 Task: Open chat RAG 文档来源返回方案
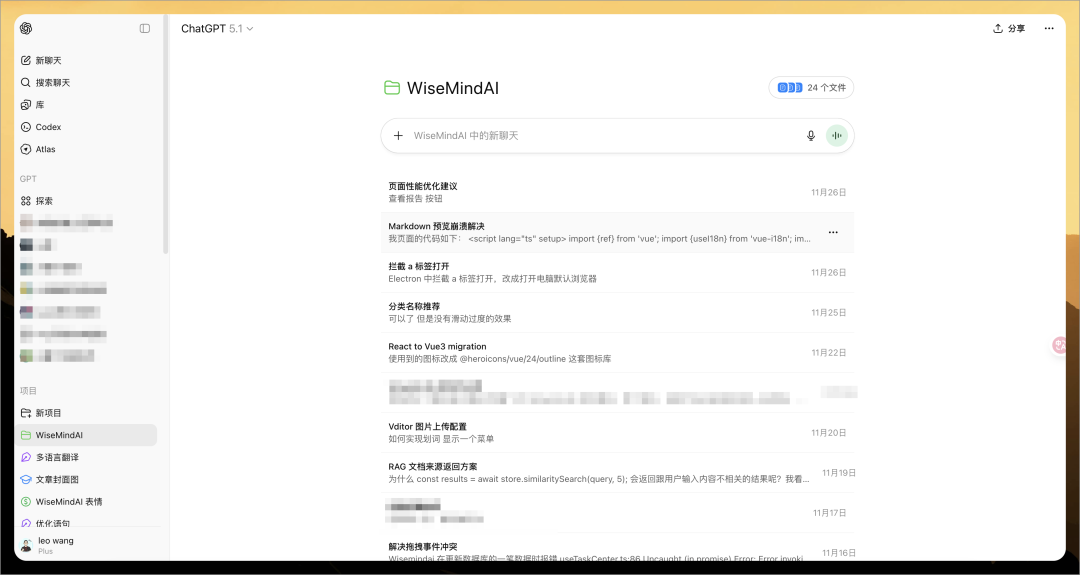click(x=617, y=472)
